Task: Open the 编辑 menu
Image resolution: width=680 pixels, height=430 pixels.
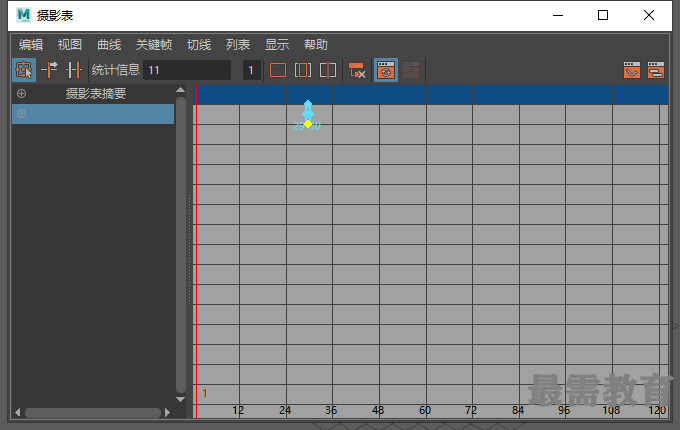Action: [x=31, y=45]
